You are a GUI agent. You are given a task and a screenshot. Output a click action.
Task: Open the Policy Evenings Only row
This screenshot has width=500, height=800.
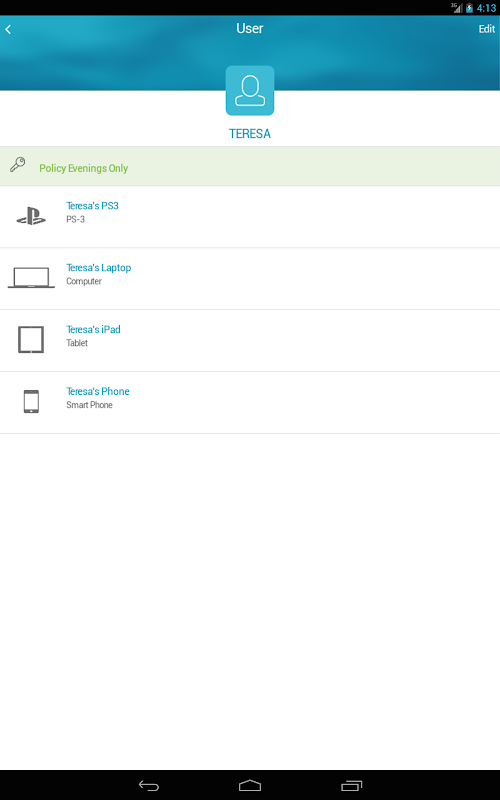(250, 166)
